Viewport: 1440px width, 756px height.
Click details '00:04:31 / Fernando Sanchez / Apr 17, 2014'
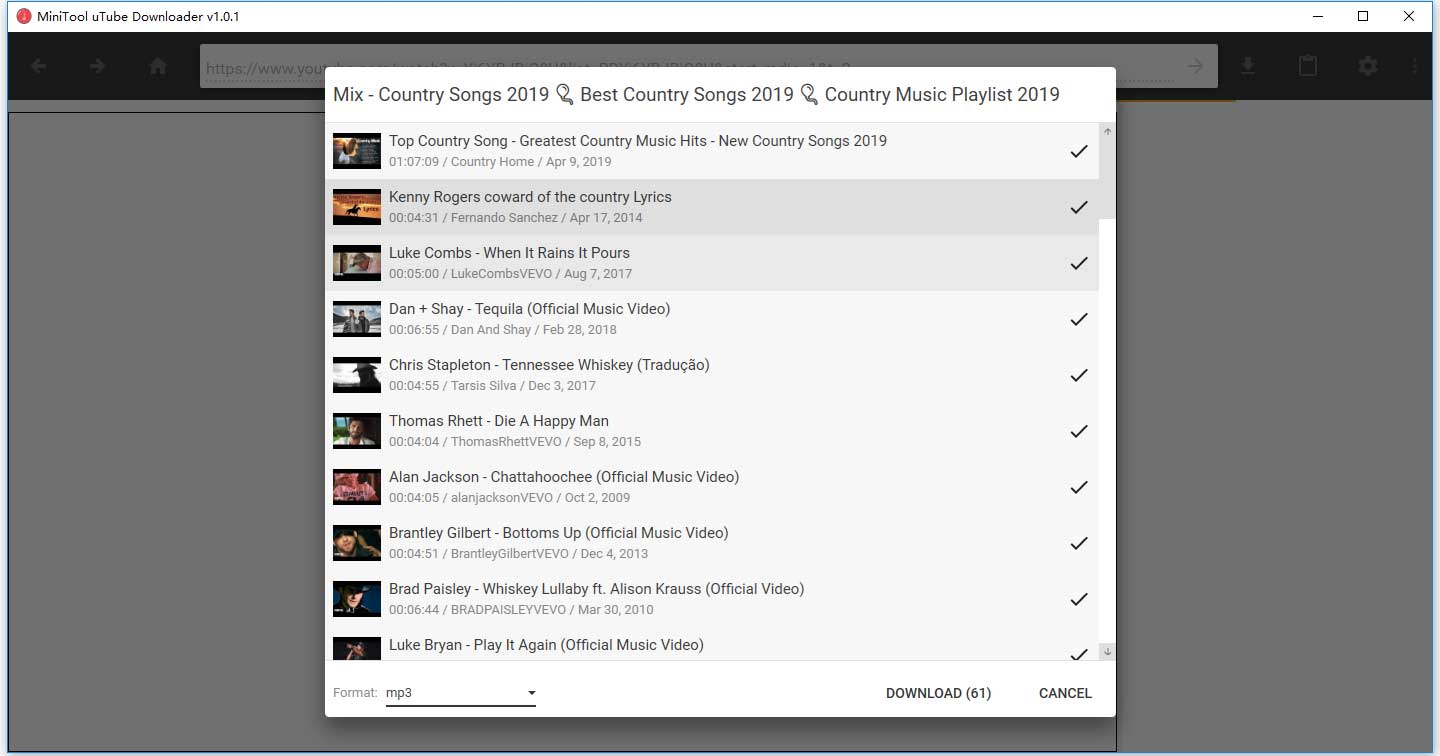coord(516,218)
